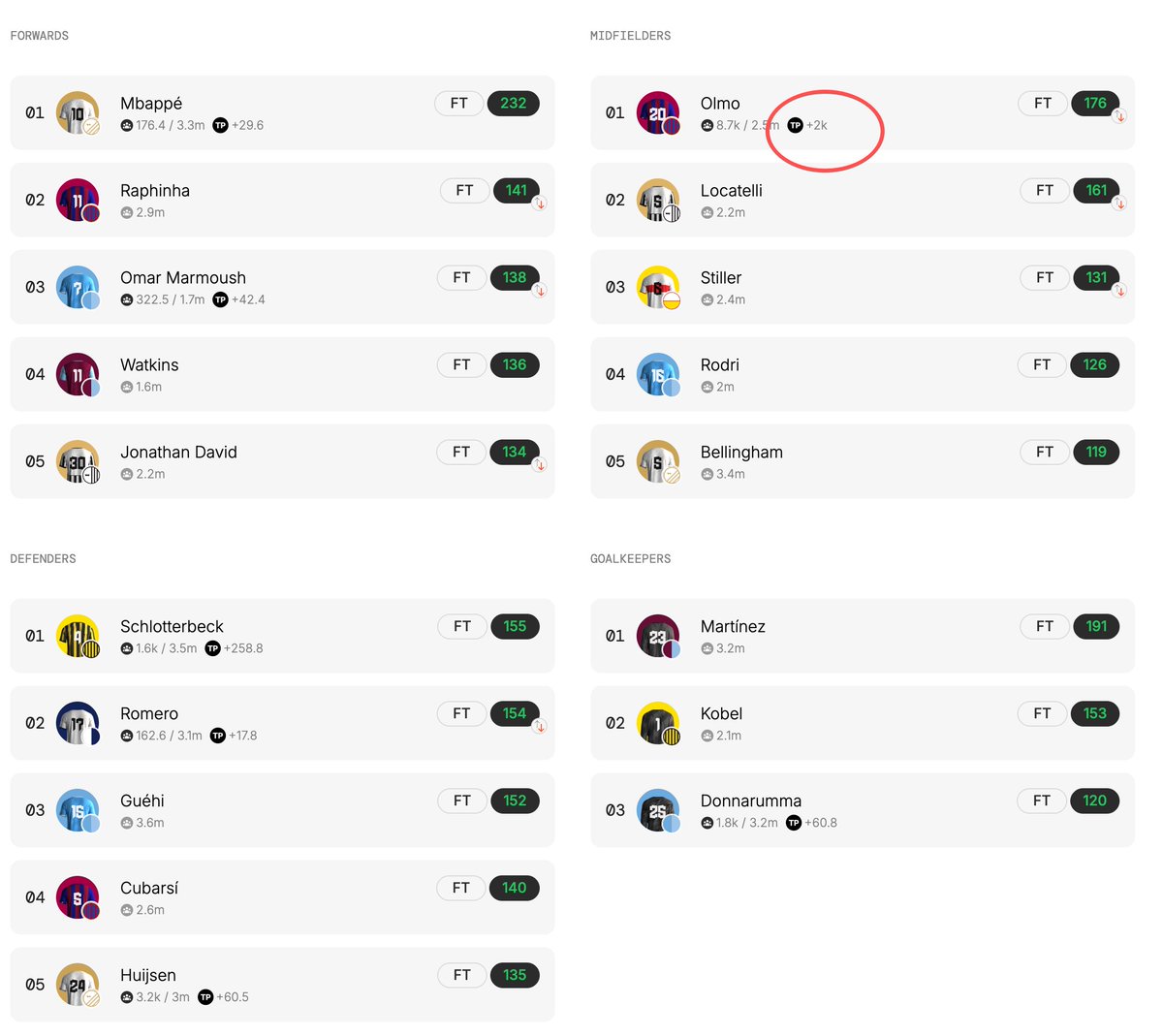Click the 191 score pill for Martínez
Screen dimensions: 1163x1036
(x=1096, y=626)
